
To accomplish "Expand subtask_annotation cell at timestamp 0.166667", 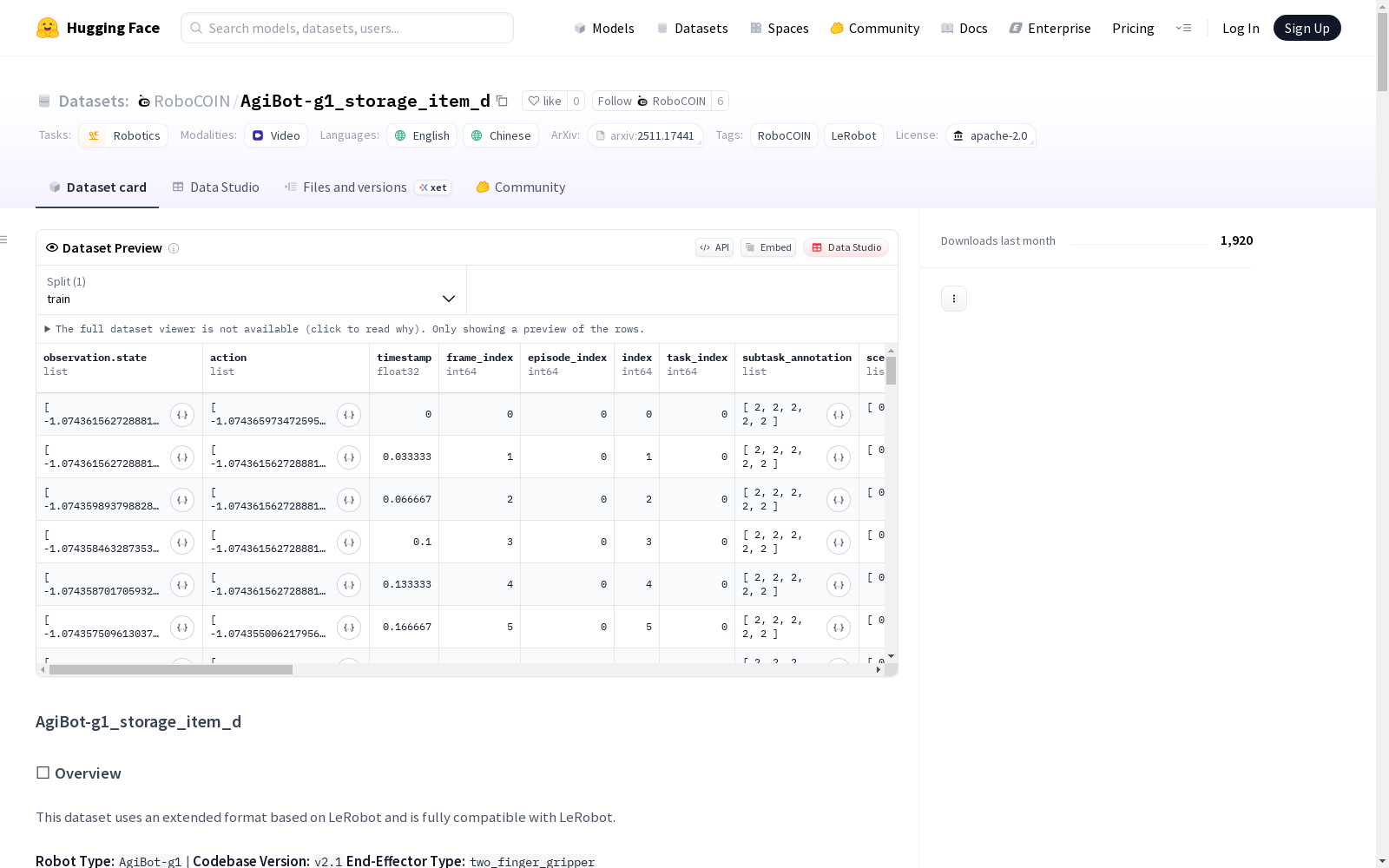I will point(839,628).
